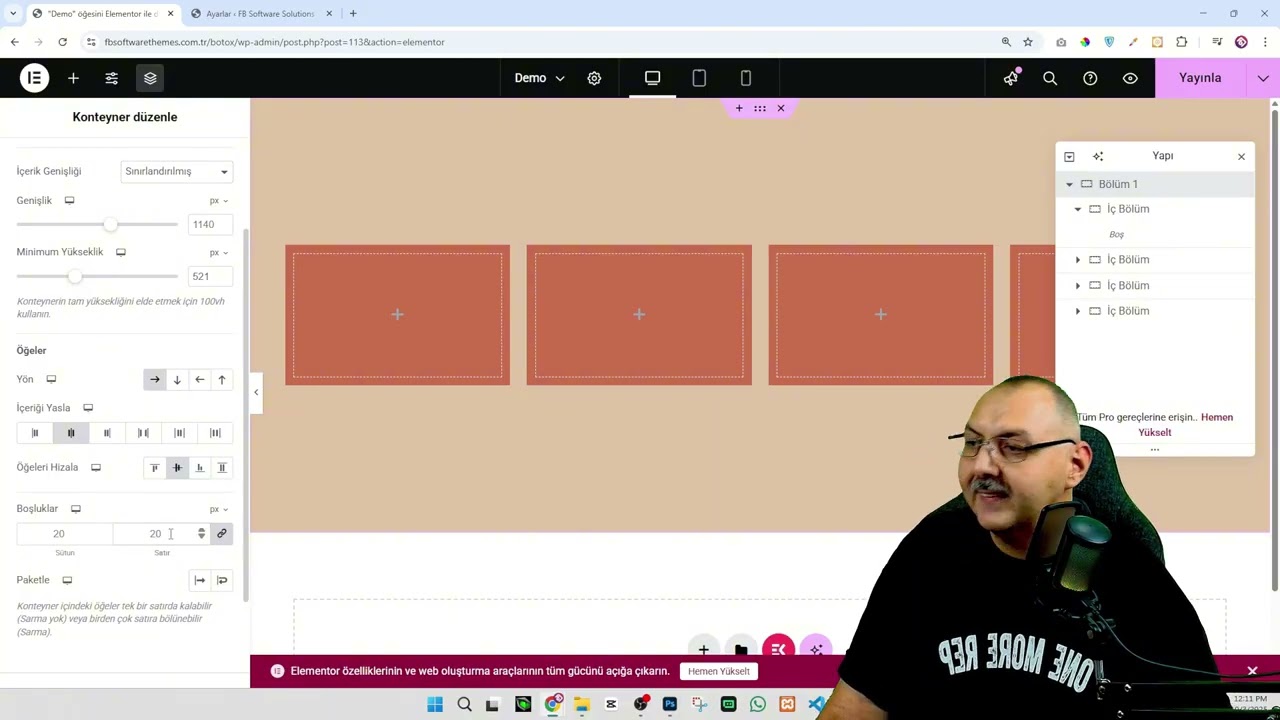Set direction to column-reverse up arrow

(x=222, y=379)
